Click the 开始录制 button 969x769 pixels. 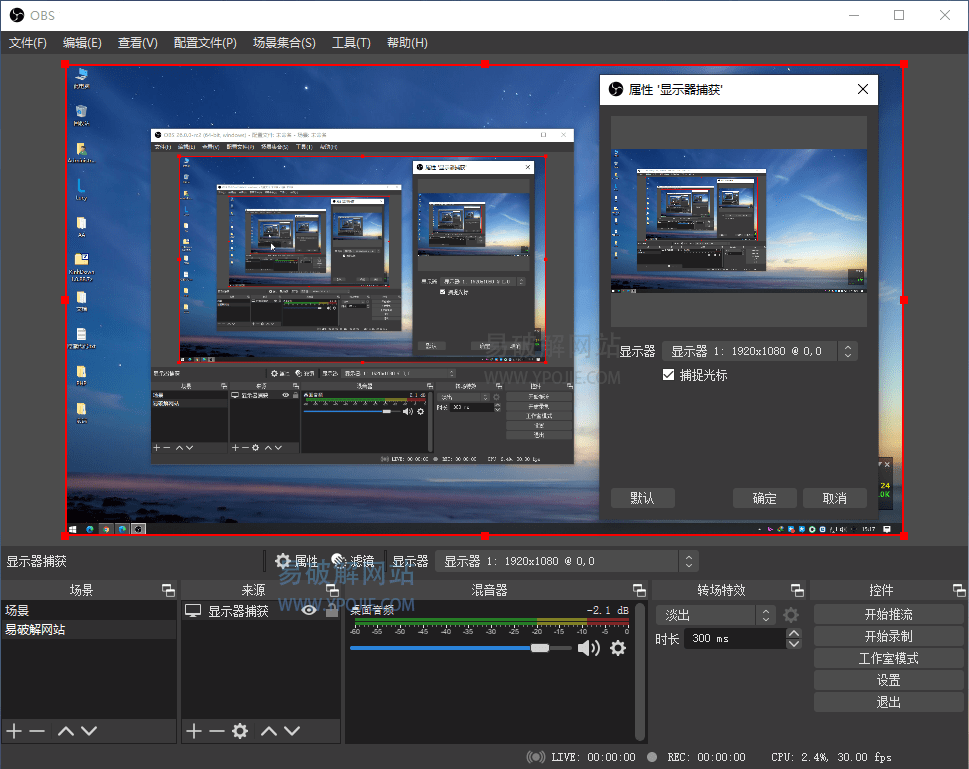point(888,636)
